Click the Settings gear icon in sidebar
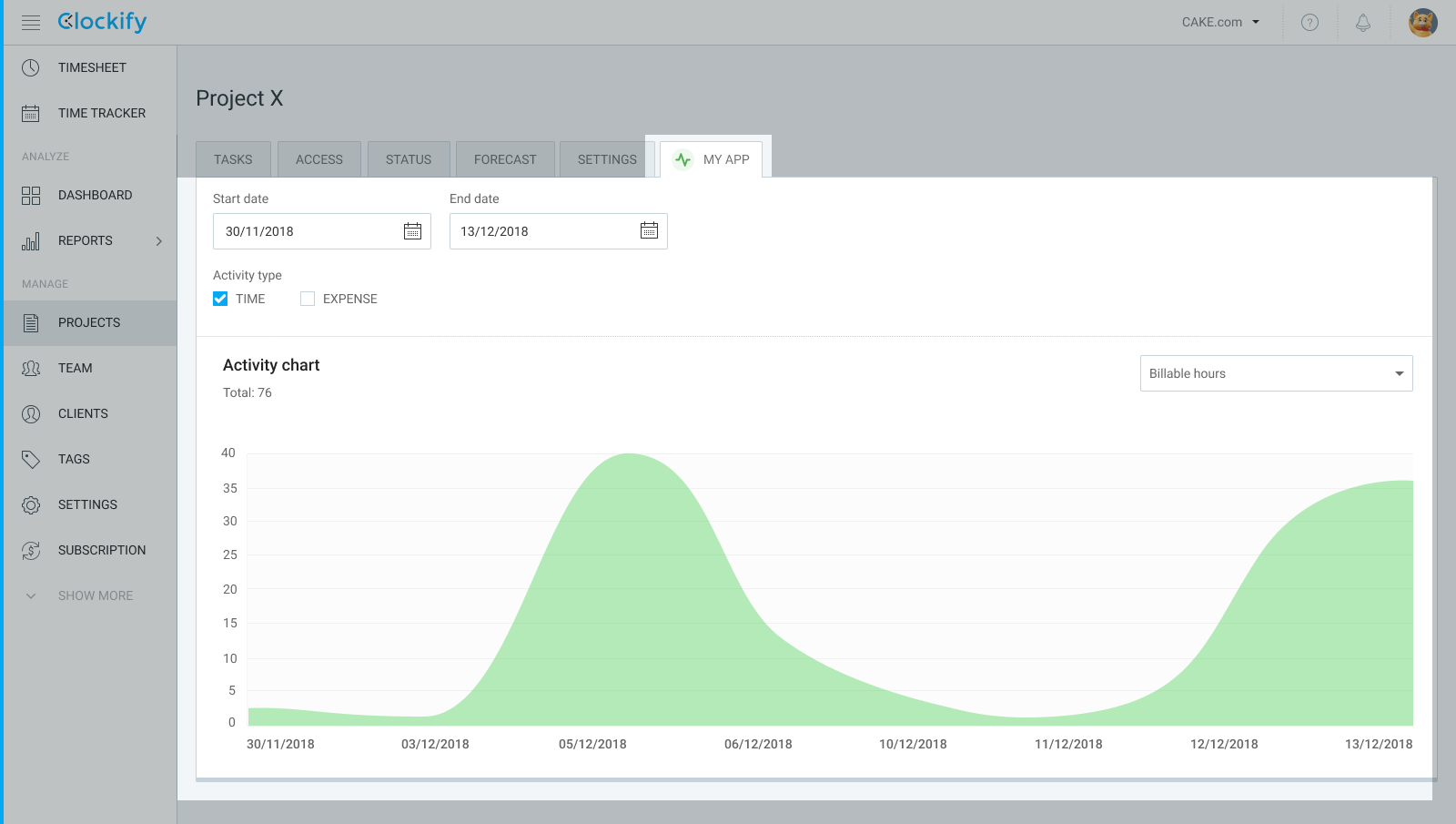The width and height of the screenshot is (1456, 824). pos(31,504)
